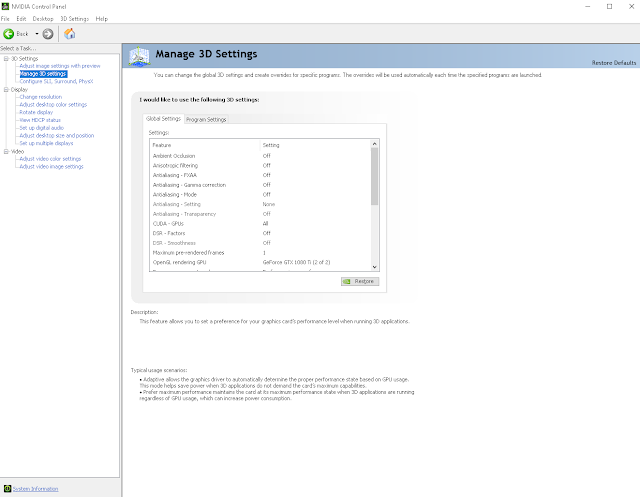Open Adjust video image settings
The height and width of the screenshot is (497, 640).
click(x=51, y=166)
